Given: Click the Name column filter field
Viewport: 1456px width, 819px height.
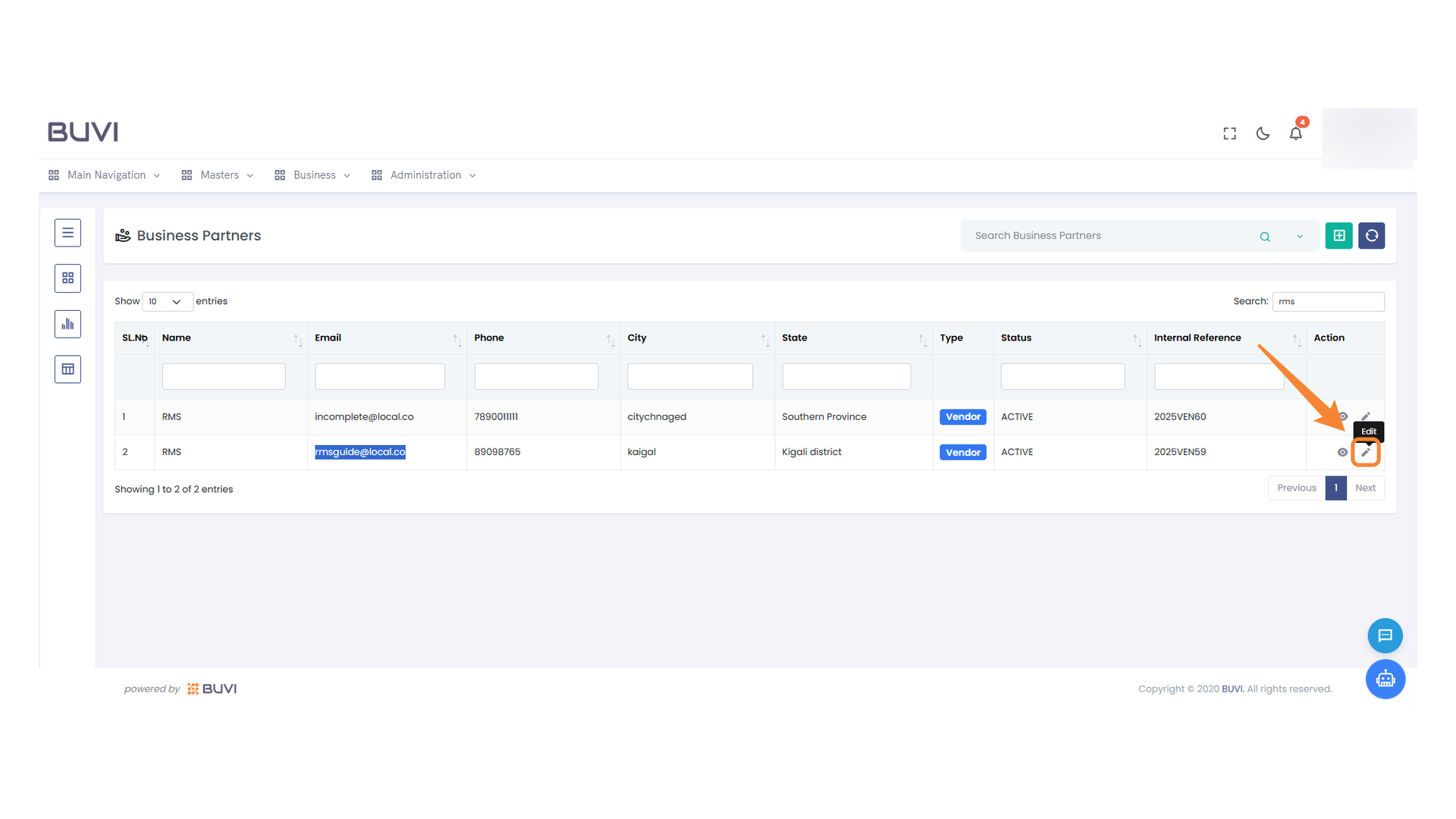Looking at the screenshot, I should point(224,376).
